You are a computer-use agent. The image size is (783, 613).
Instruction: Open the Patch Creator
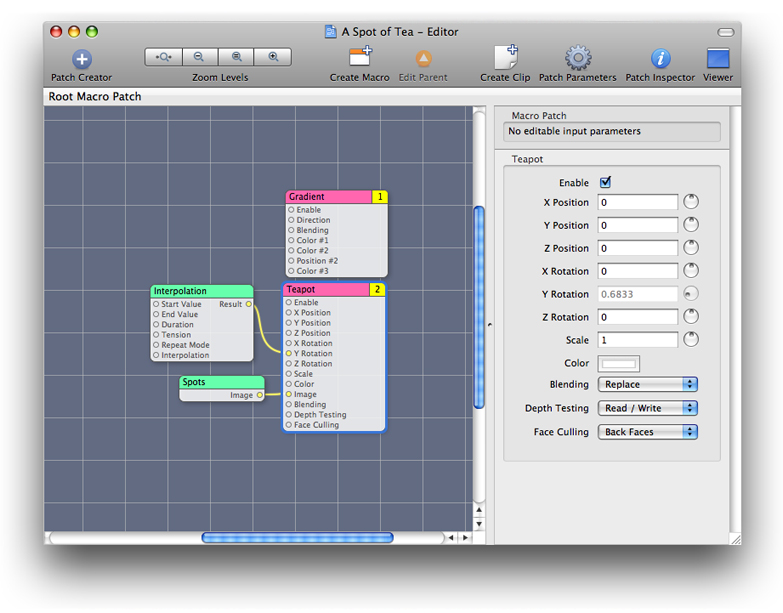82,59
